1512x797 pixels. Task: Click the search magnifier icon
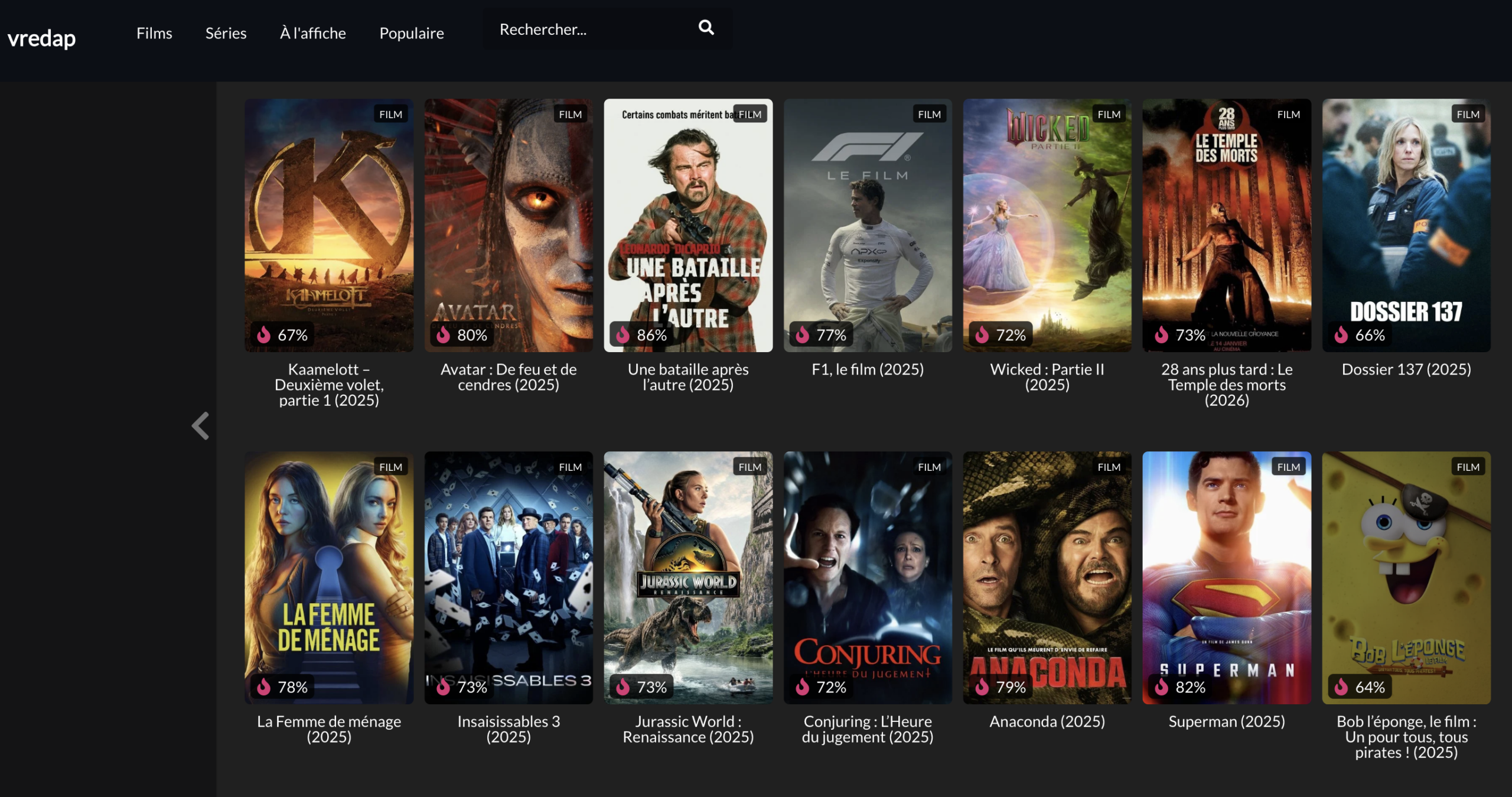(x=706, y=28)
